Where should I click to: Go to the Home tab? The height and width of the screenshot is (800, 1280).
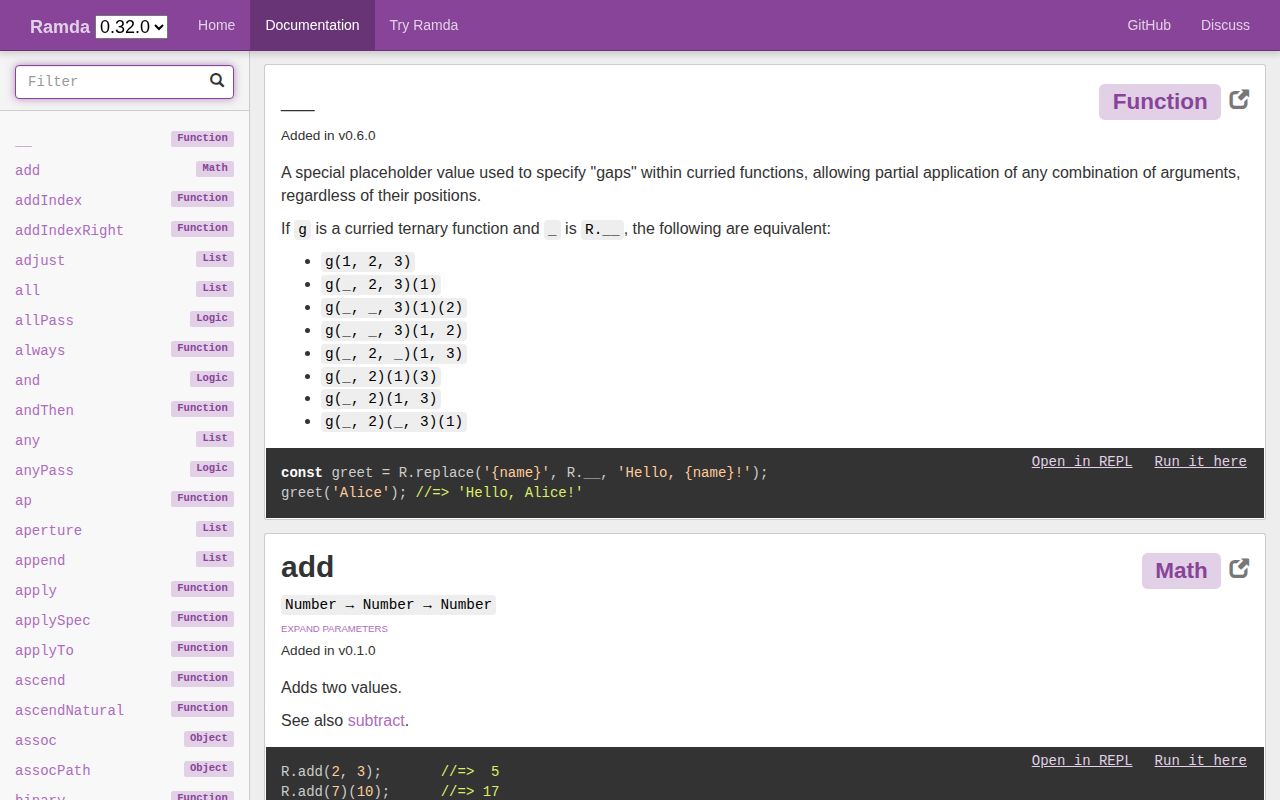click(216, 25)
